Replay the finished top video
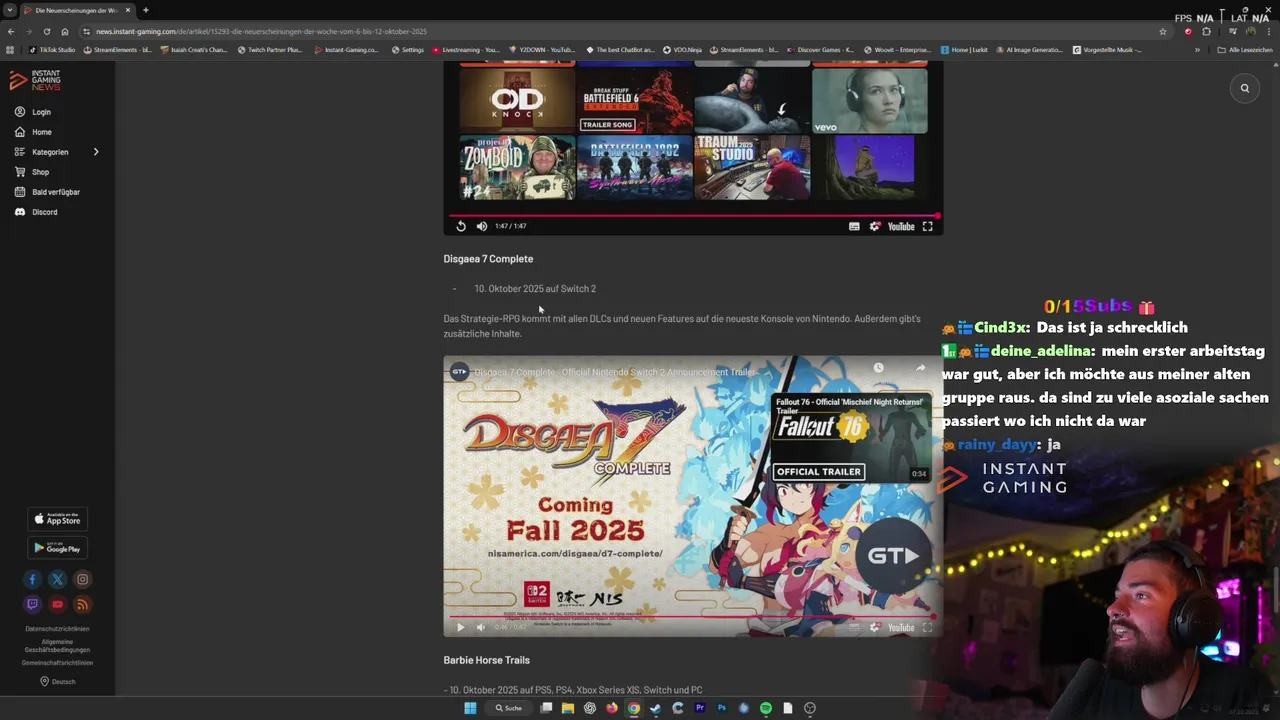Image resolution: width=1280 pixels, height=720 pixels. (461, 226)
